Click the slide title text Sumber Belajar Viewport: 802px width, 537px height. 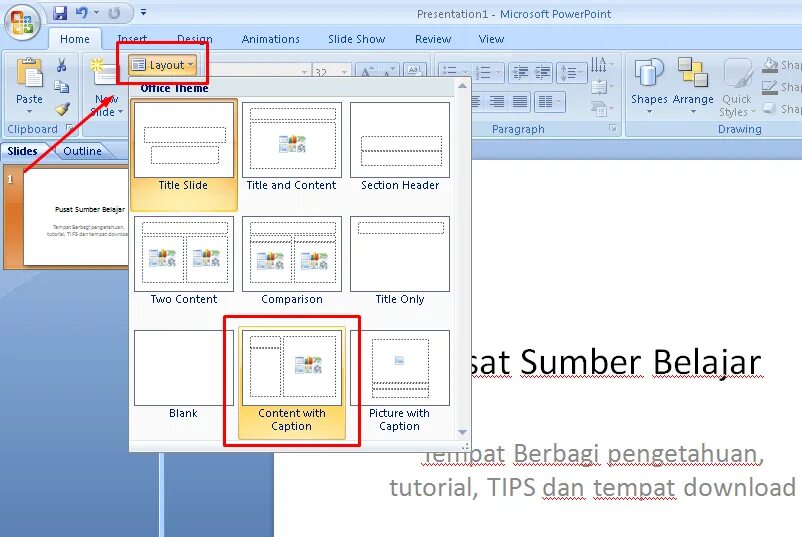pos(641,362)
